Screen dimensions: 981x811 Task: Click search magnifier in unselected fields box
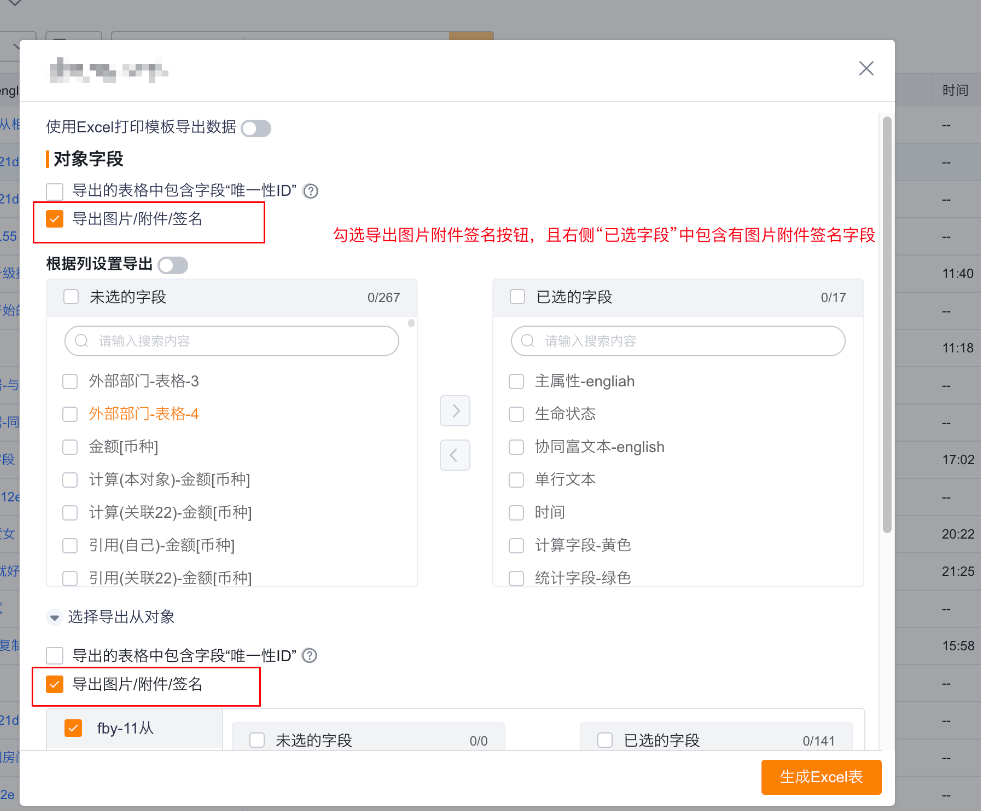(x=81, y=341)
